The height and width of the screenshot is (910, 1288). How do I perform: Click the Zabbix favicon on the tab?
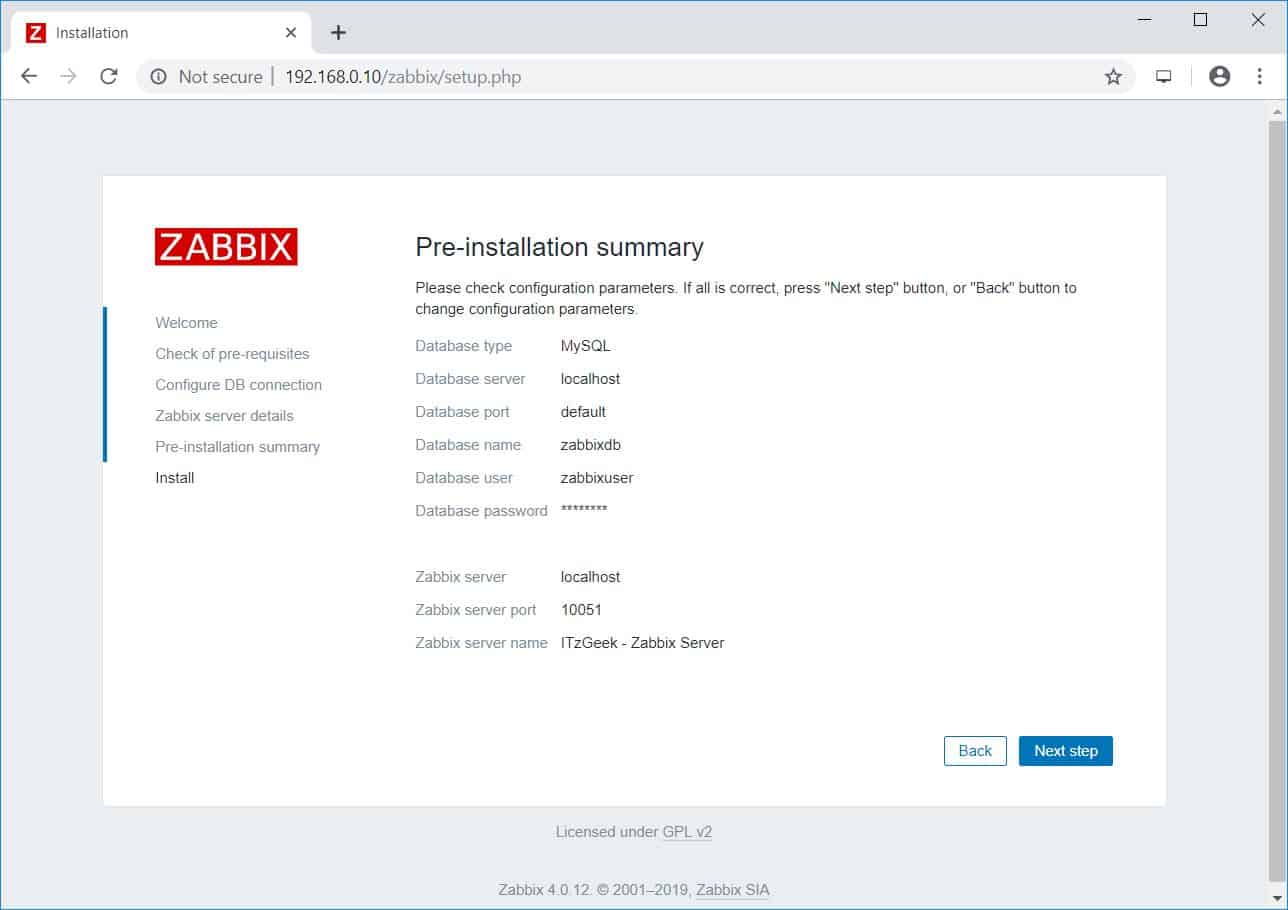coord(36,33)
